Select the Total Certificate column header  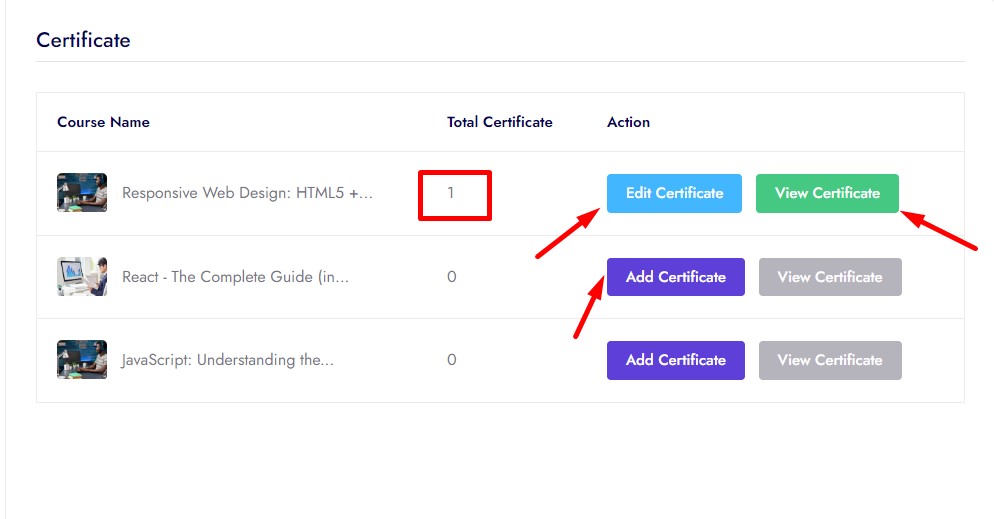(499, 122)
